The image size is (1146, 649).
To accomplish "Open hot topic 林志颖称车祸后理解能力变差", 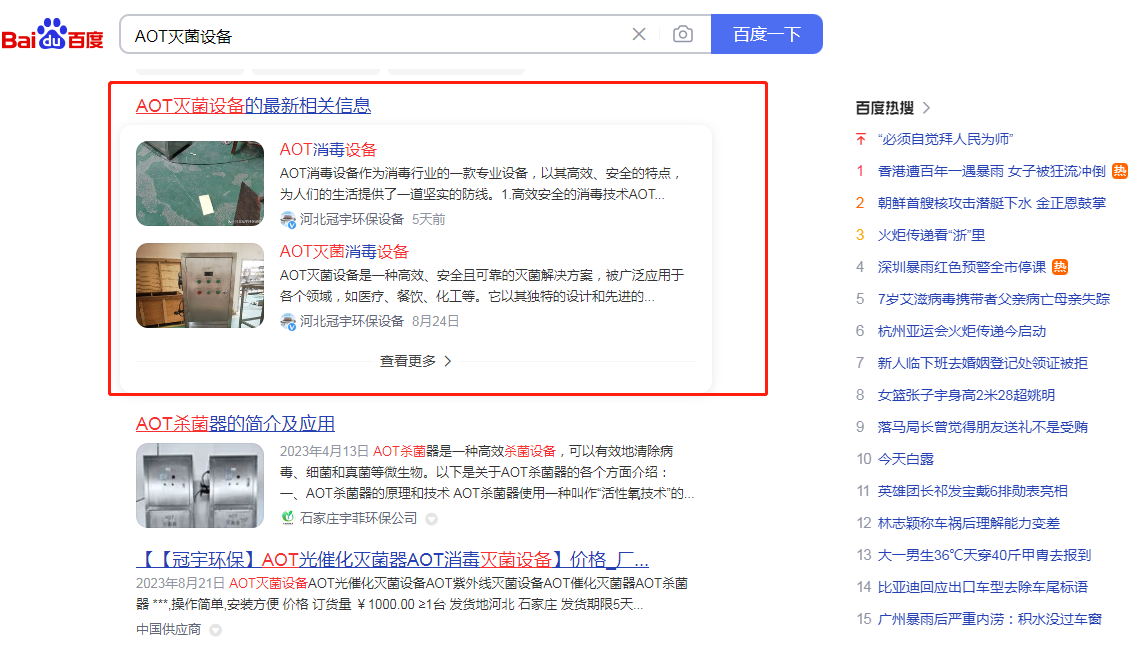I will (x=968, y=523).
